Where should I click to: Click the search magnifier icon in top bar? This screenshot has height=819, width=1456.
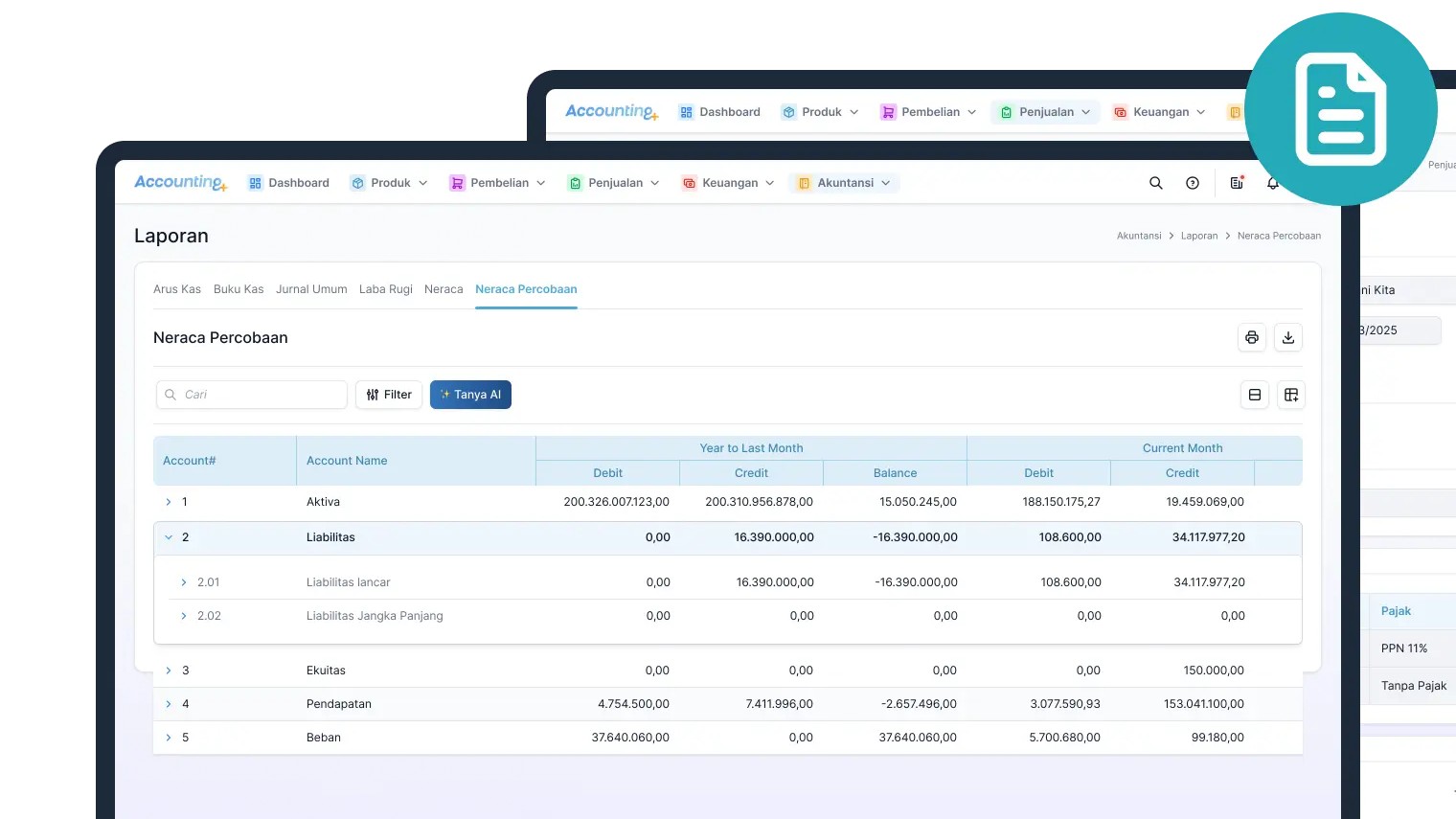click(1156, 183)
